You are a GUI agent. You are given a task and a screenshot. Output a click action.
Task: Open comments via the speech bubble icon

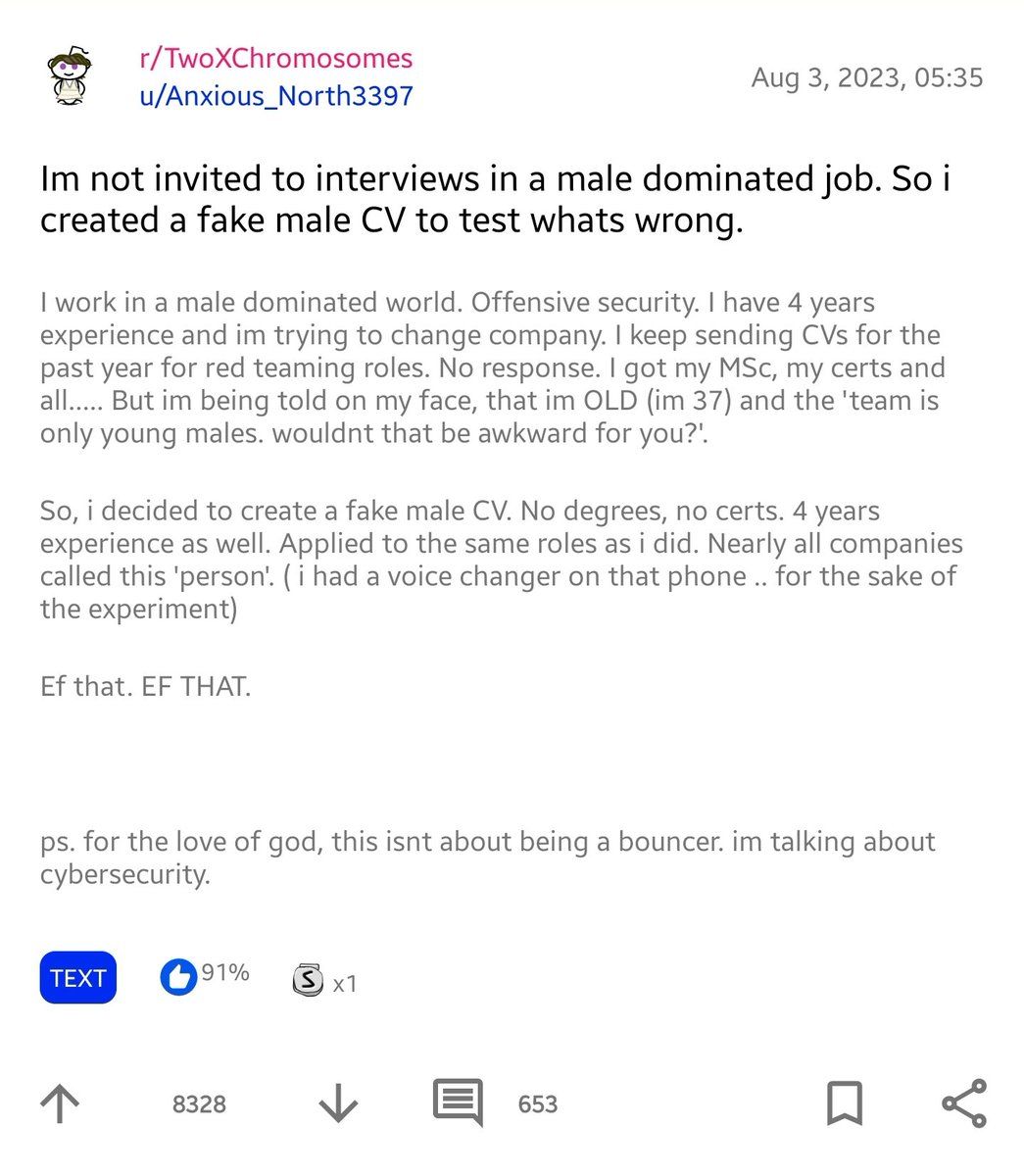point(458,1103)
